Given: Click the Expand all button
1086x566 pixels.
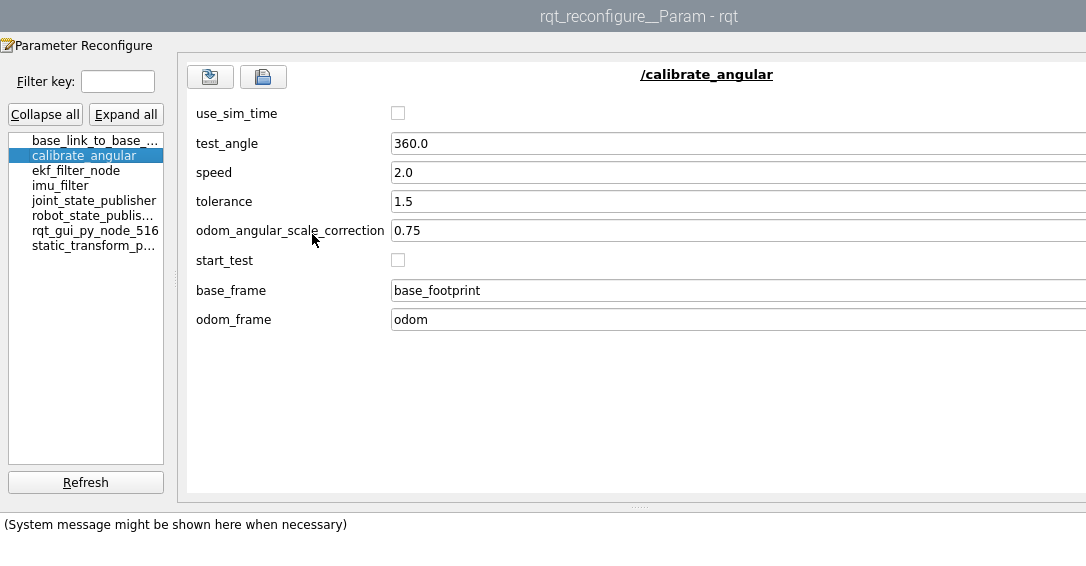Looking at the screenshot, I should point(126,114).
